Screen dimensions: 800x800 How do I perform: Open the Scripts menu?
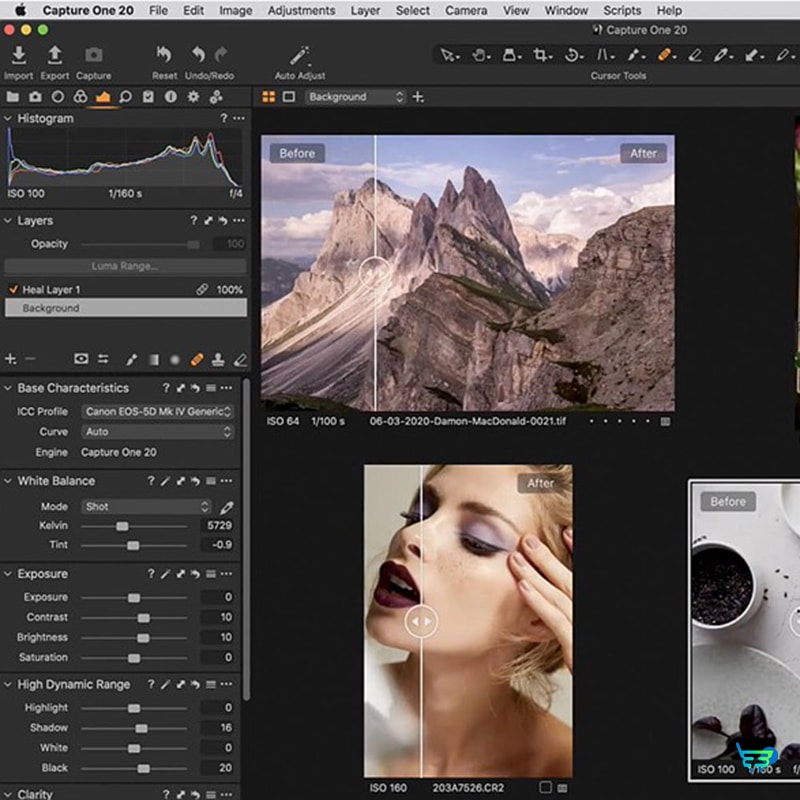click(622, 10)
